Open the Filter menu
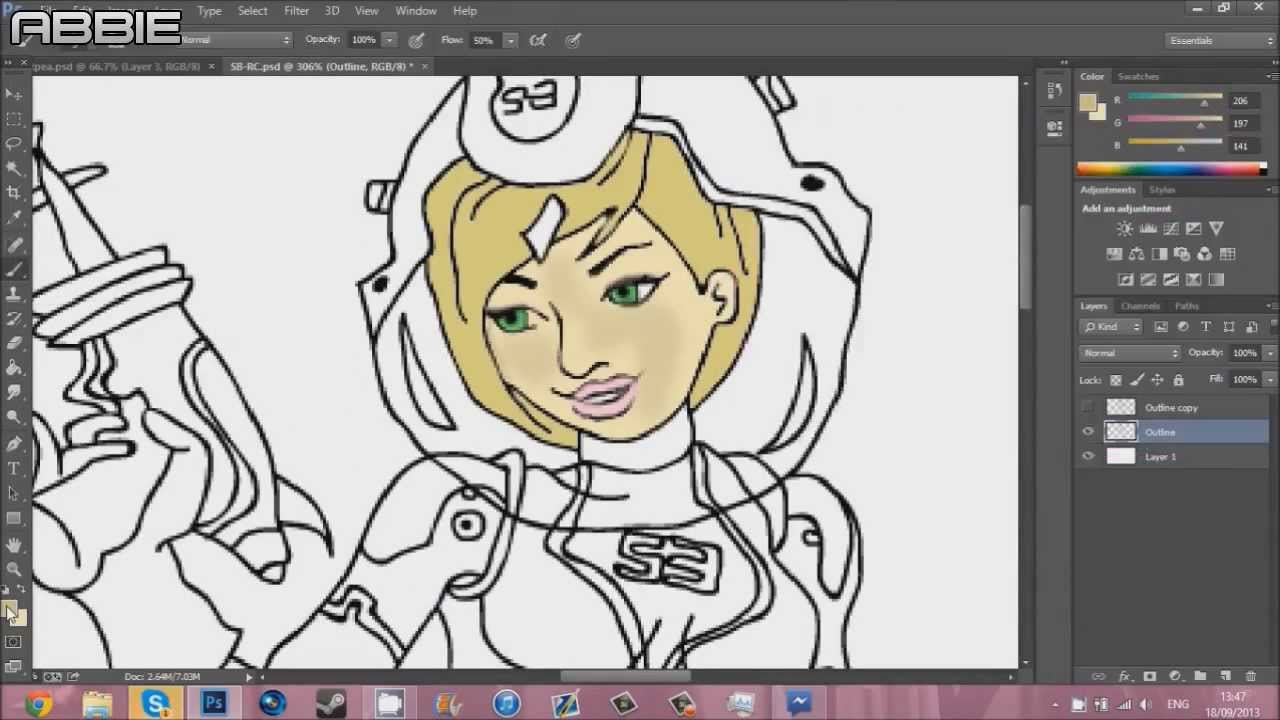 [x=296, y=11]
